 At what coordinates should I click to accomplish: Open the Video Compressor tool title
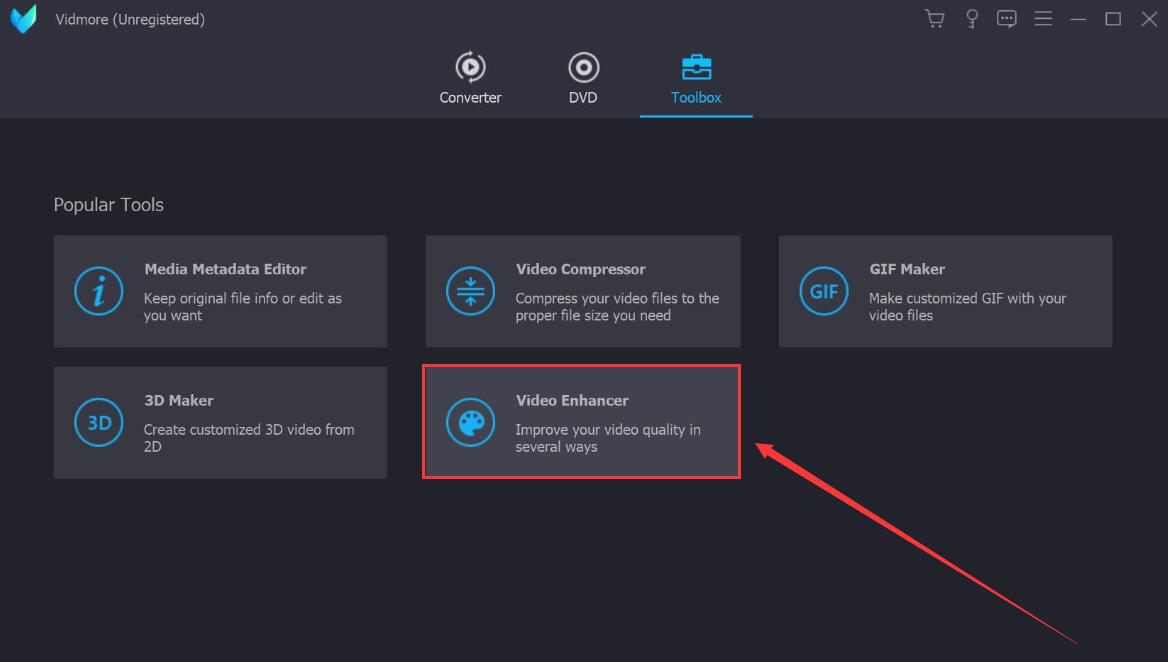(580, 269)
